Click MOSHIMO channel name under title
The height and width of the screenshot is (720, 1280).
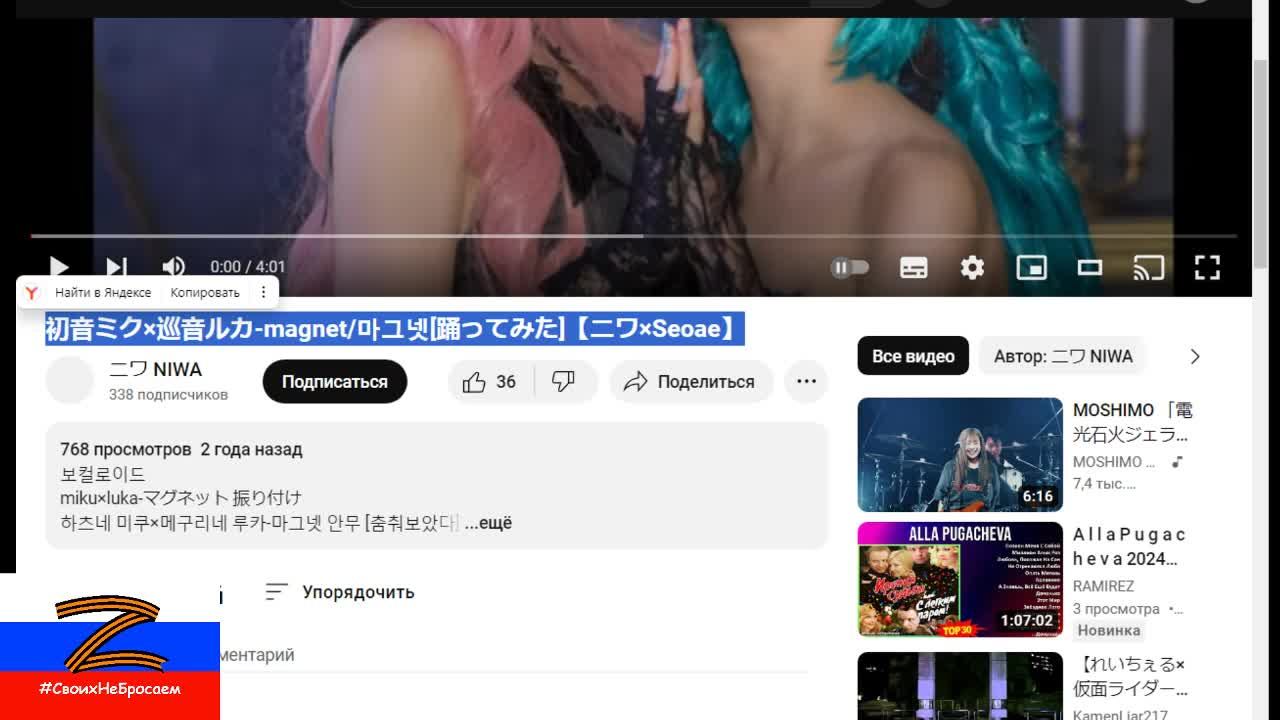(1114, 462)
